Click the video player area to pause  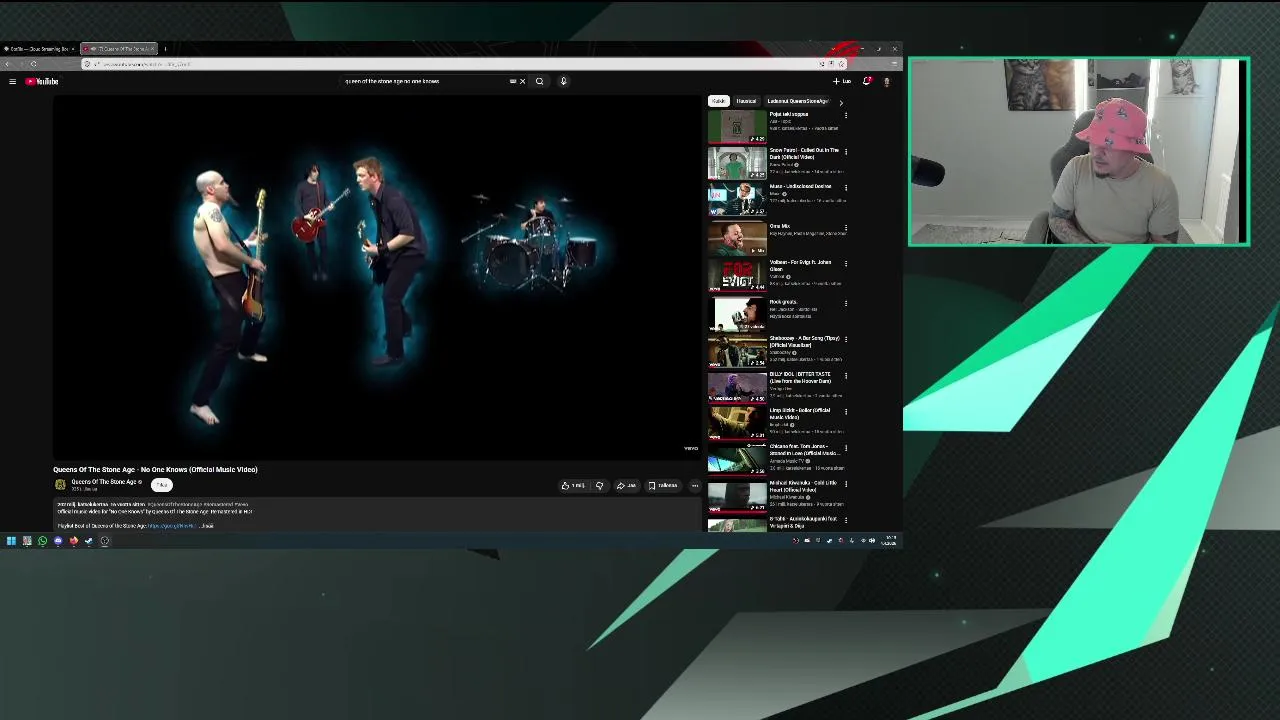tap(378, 278)
